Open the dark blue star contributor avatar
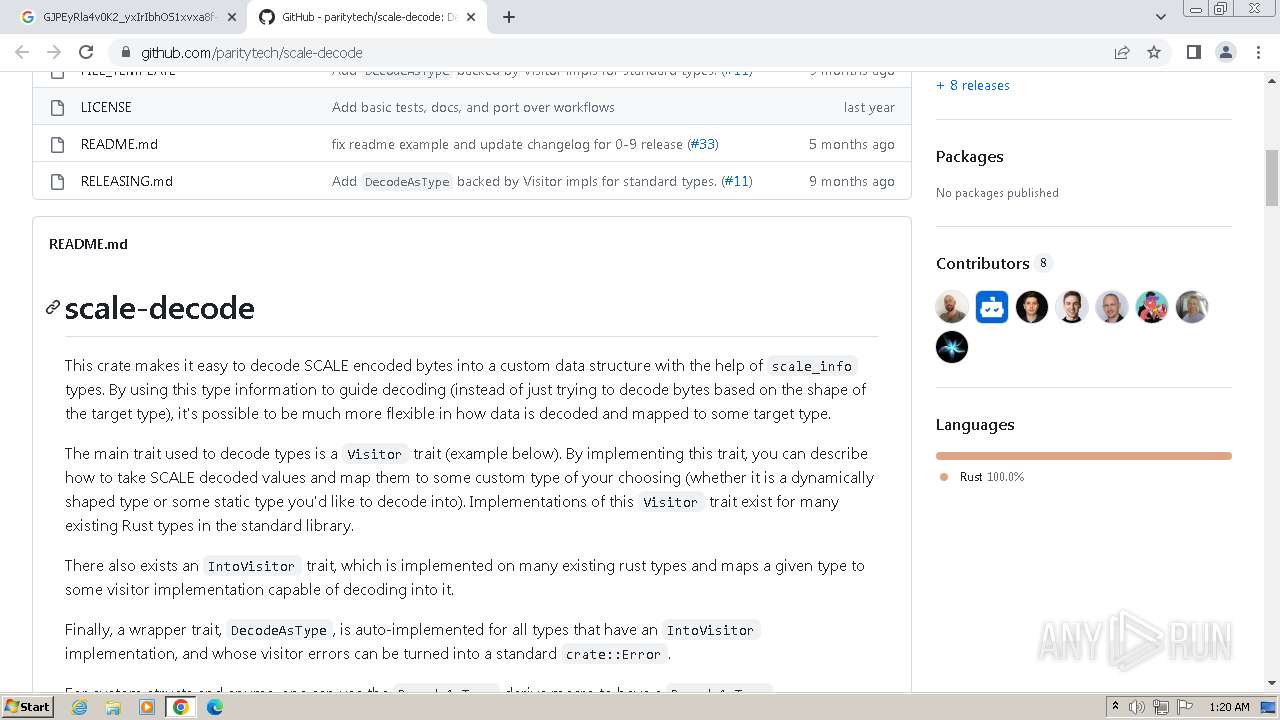1280x720 pixels. tap(952, 347)
